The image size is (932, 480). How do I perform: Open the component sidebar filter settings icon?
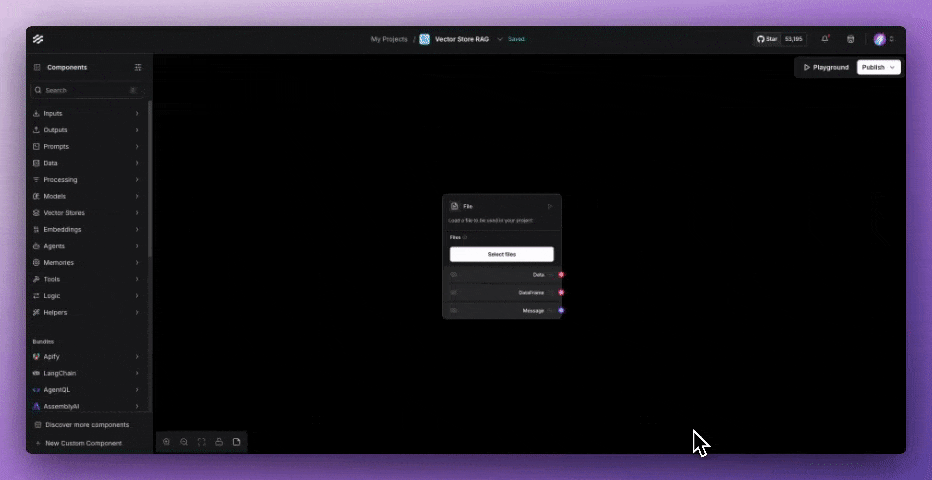pyautogui.click(x=138, y=68)
